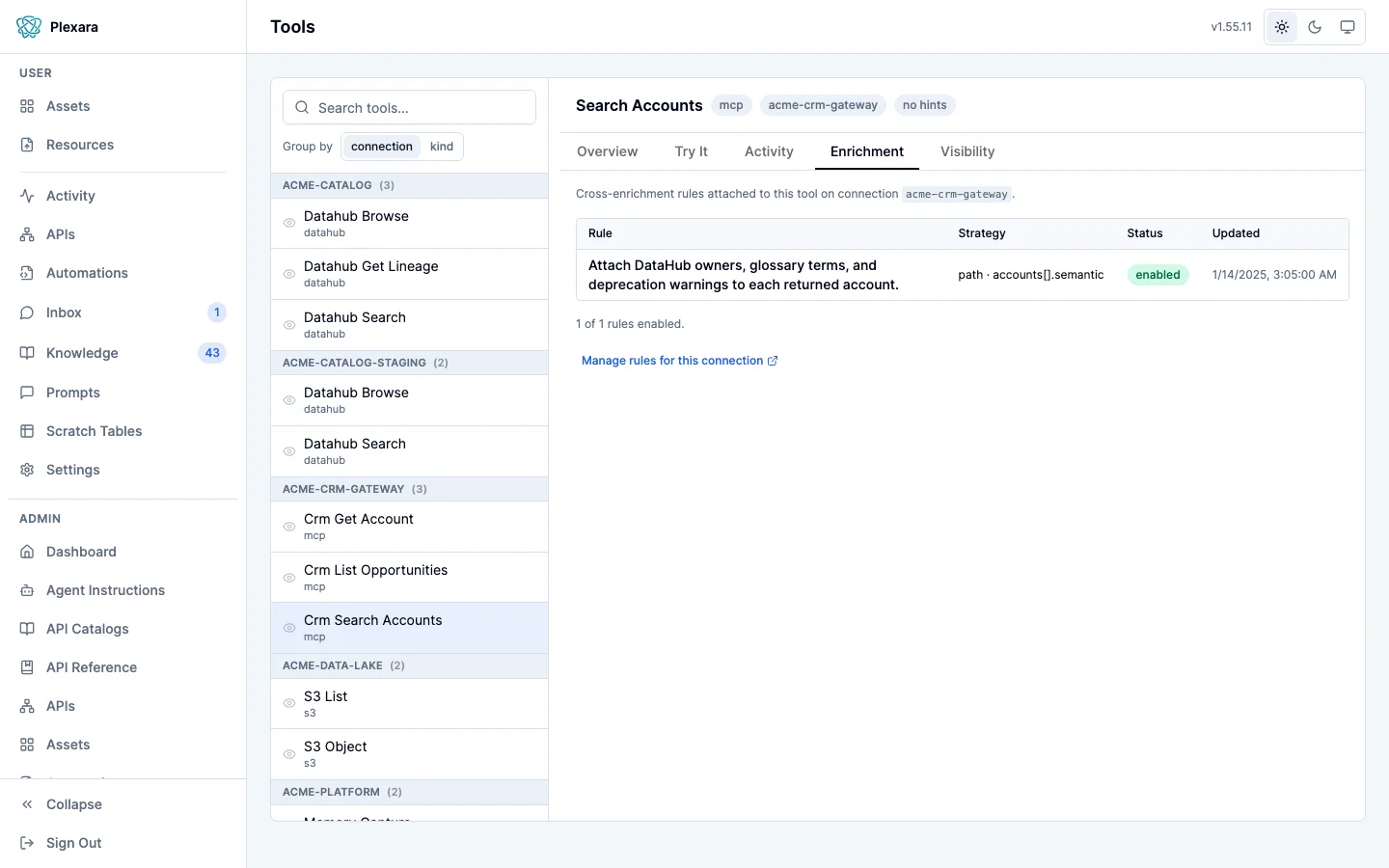Open Scratch Tables icon

coord(27,431)
